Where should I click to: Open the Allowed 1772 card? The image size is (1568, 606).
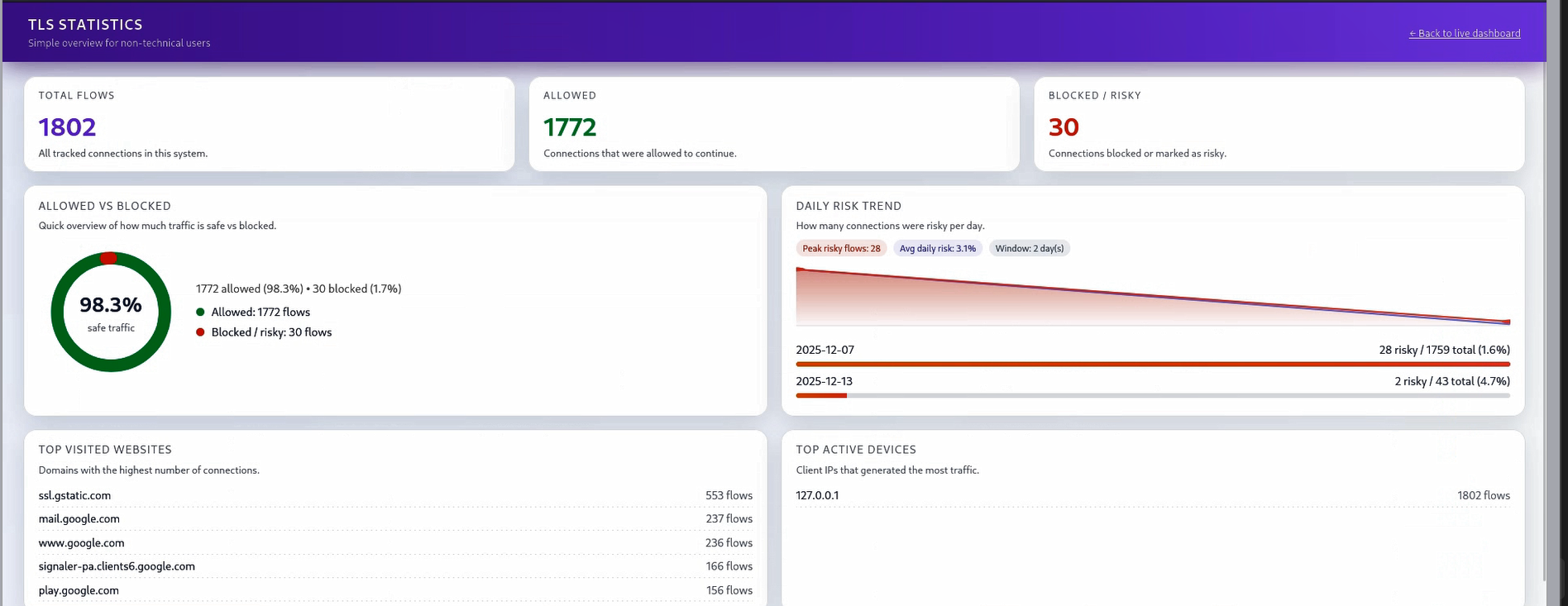773,124
